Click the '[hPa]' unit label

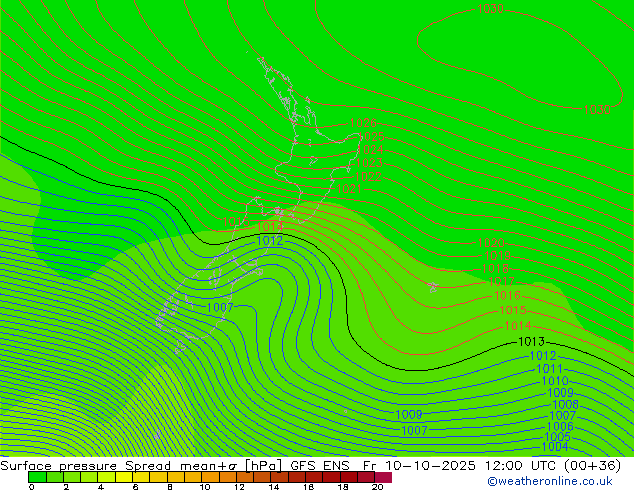click(263, 466)
